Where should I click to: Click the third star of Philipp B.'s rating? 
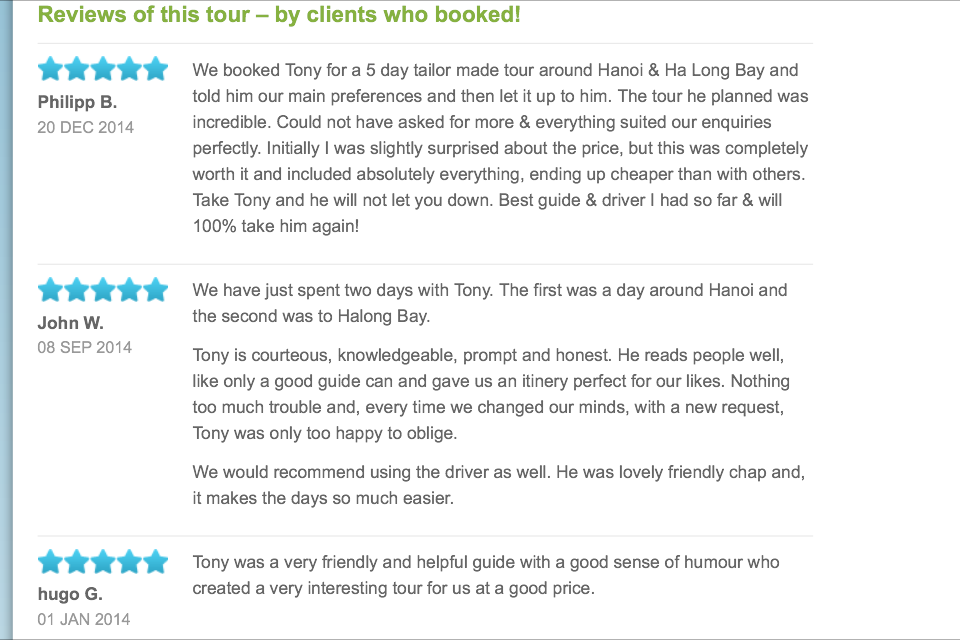pyautogui.click(x=103, y=69)
